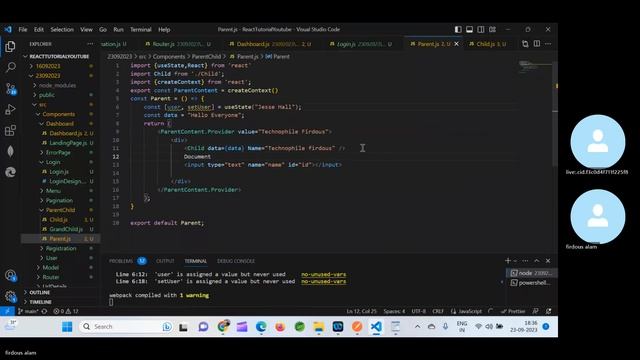Create a new terminal with plus icon
The height and width of the screenshot is (360, 640).
[507, 260]
